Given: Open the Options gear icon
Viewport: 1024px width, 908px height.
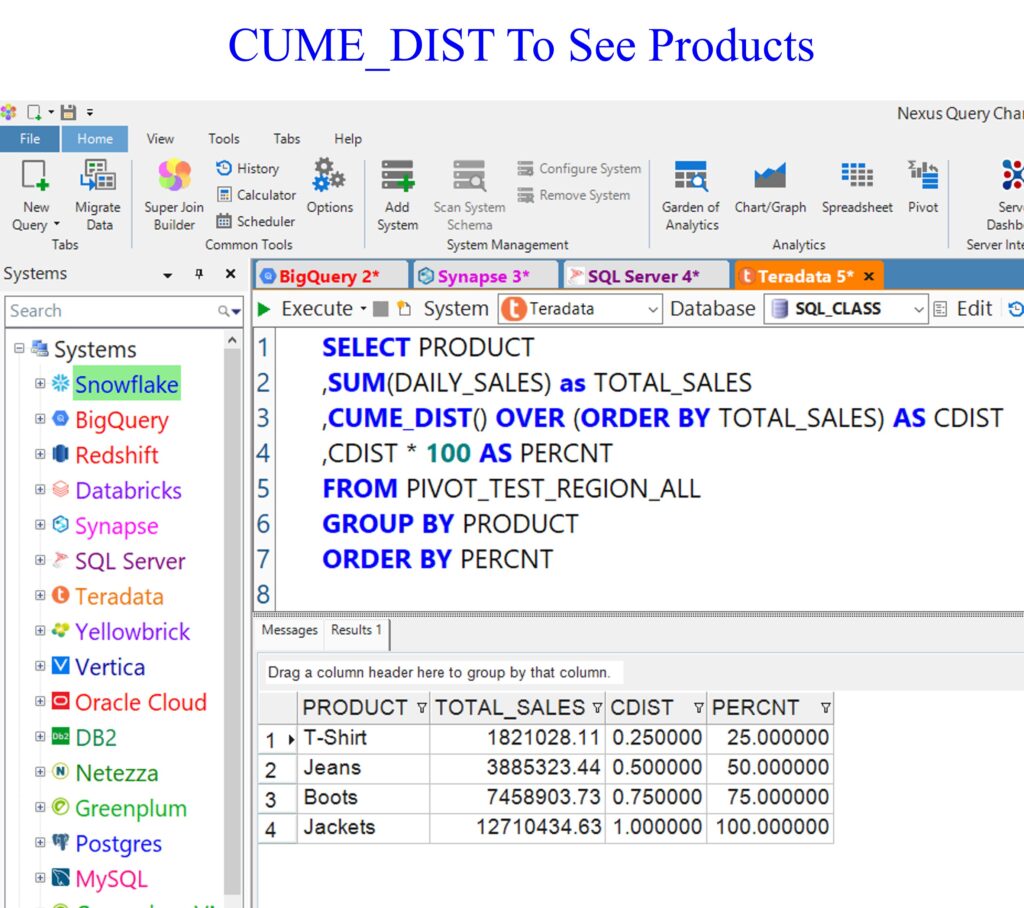Looking at the screenshot, I should (329, 176).
